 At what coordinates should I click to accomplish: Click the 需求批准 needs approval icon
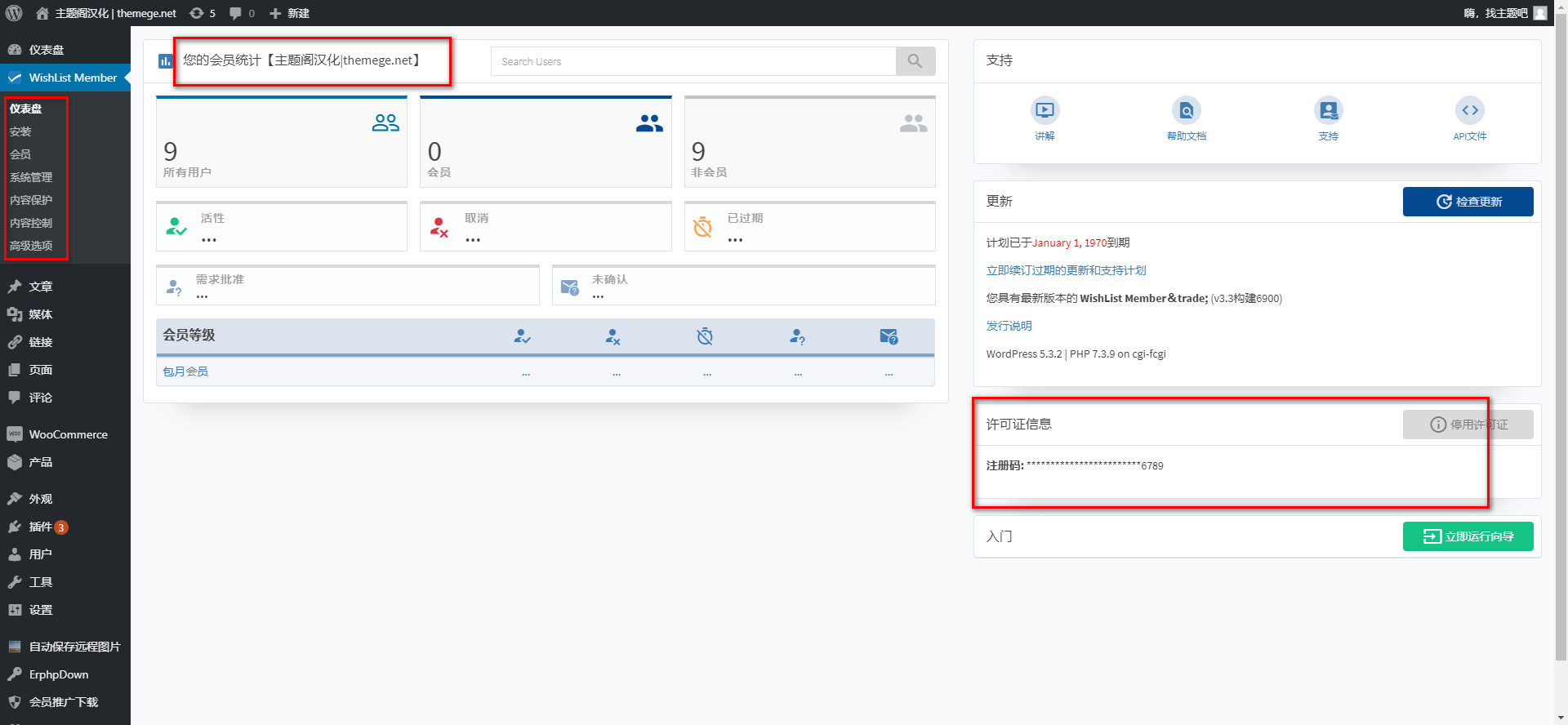pyautogui.click(x=174, y=287)
